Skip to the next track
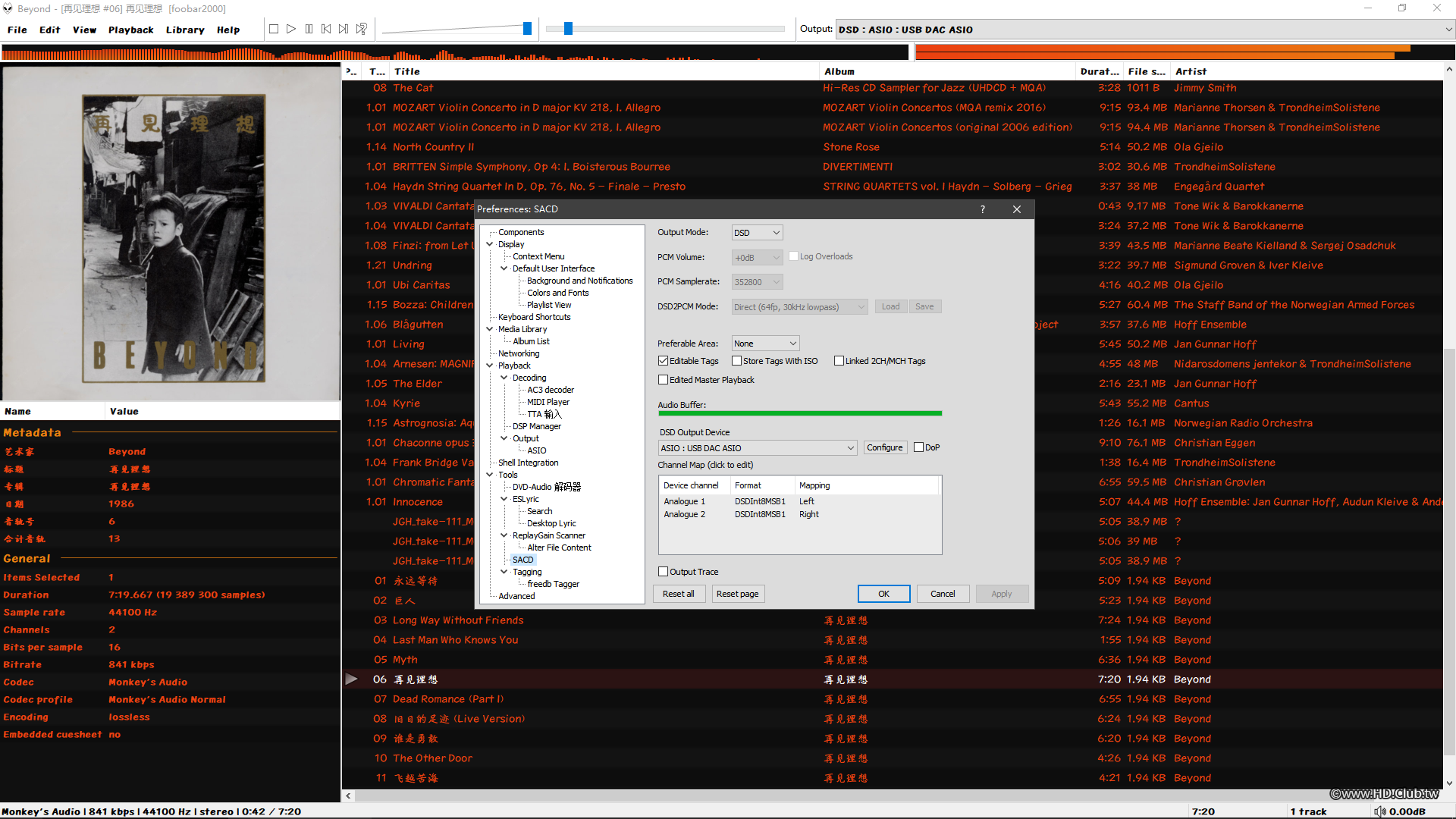The image size is (1456, 819). 344,29
